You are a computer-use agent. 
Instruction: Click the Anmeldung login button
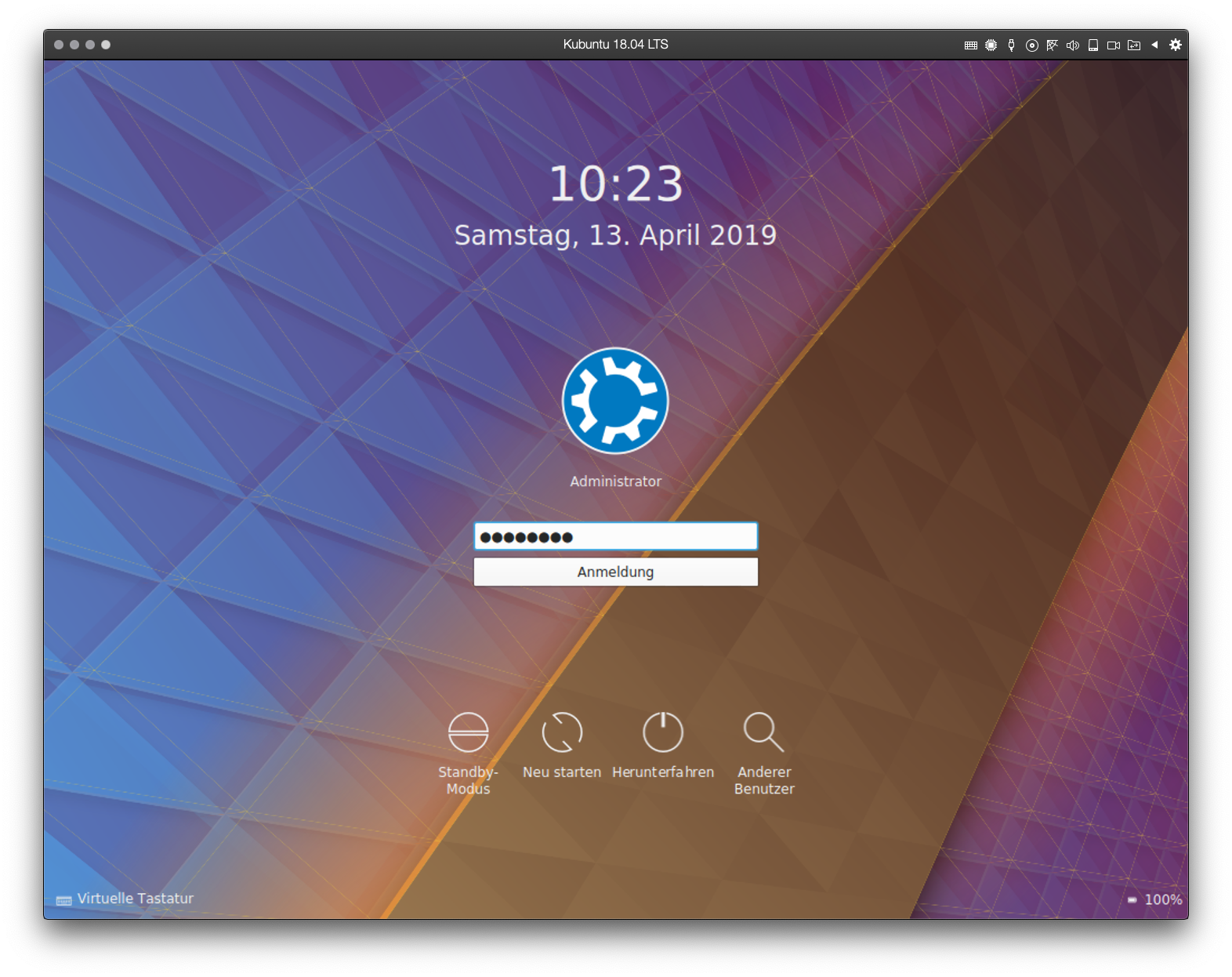coord(616,572)
